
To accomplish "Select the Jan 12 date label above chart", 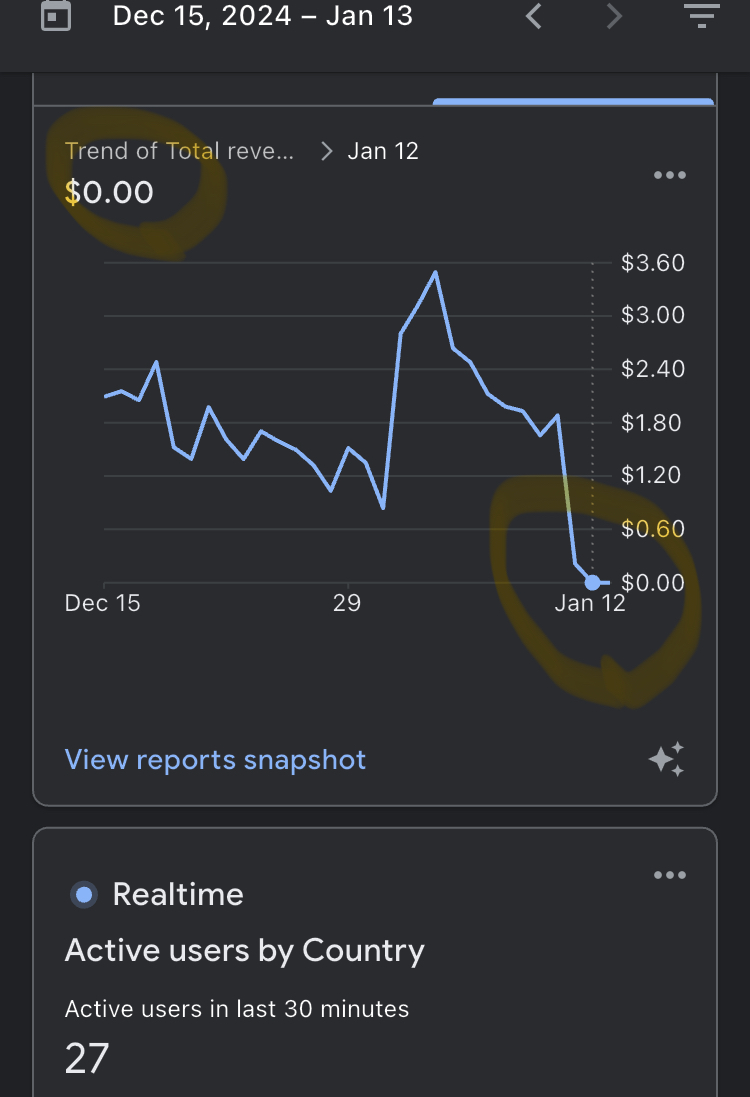I will tap(383, 151).
